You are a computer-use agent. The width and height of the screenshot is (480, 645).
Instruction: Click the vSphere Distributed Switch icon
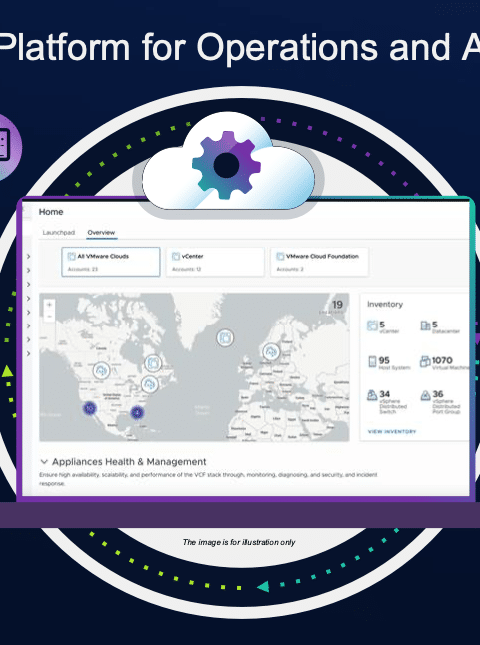pyautogui.click(x=372, y=395)
